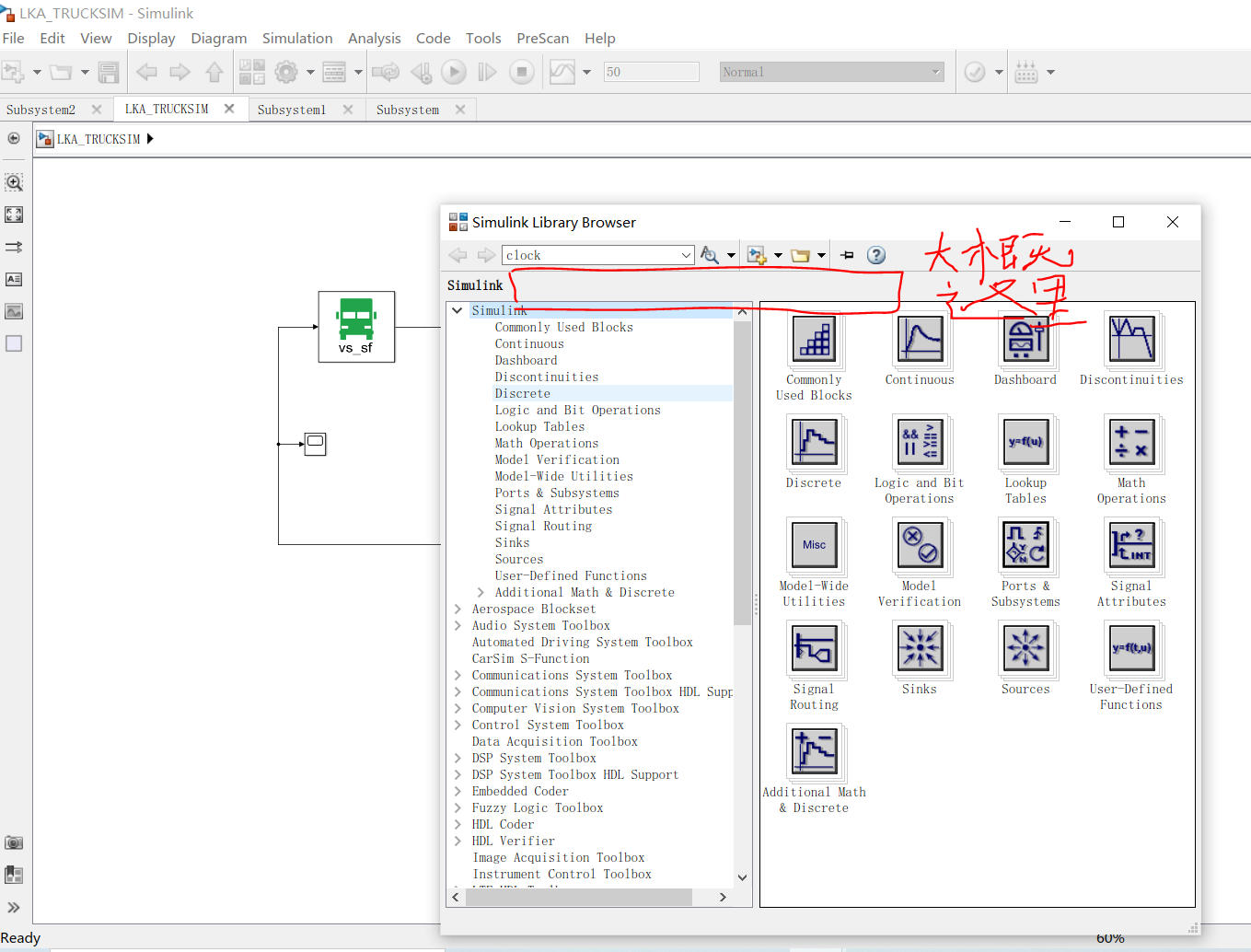Select Sinks in the library tree
The image size is (1251, 952).
click(512, 542)
